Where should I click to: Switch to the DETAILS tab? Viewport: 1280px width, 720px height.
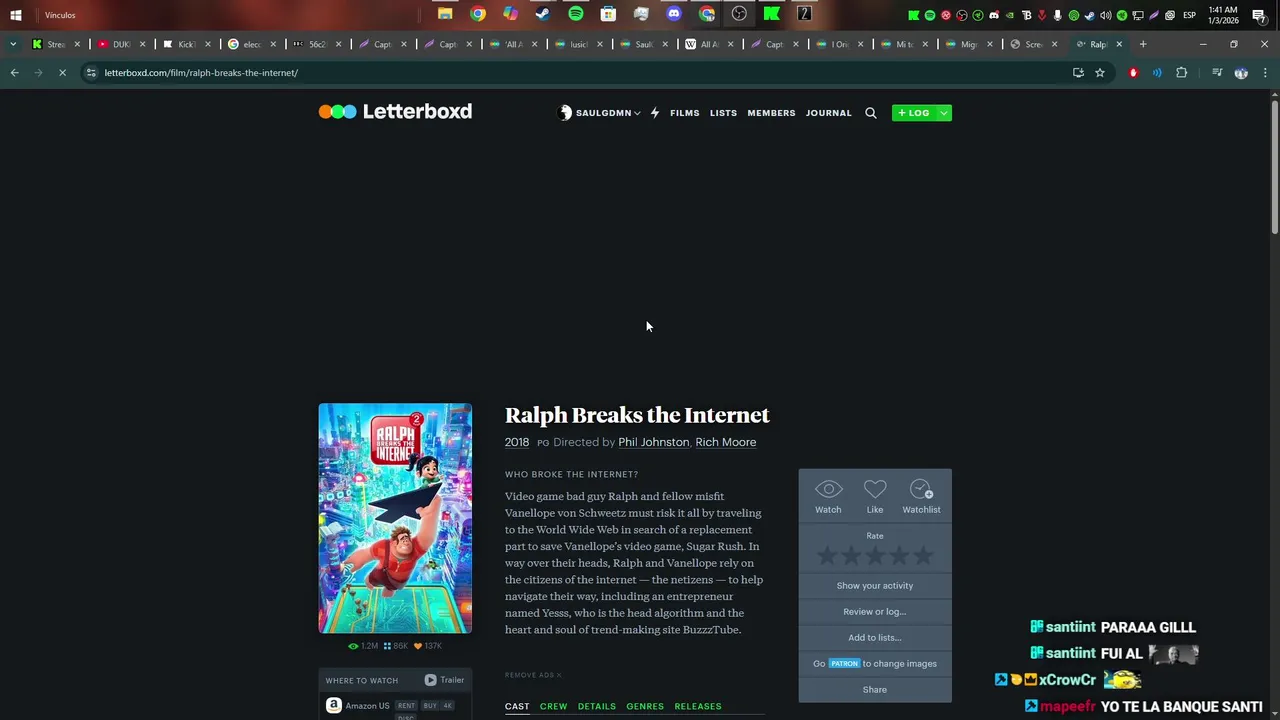[597, 706]
